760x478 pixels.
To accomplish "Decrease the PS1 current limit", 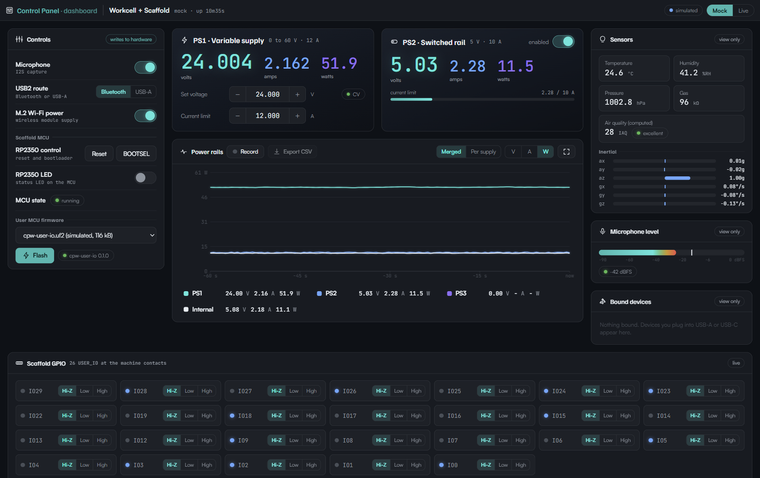I will [238, 116].
